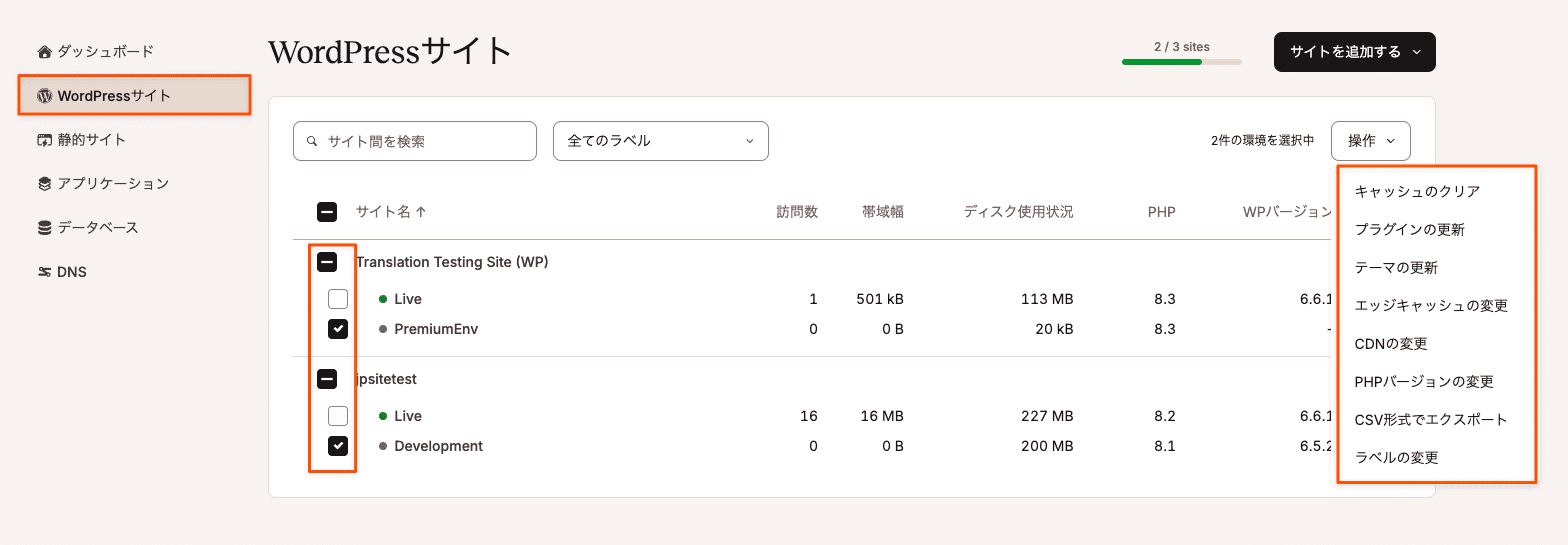Click the 静的サイト icon in sidebar
1568x545 pixels.
pos(44,140)
